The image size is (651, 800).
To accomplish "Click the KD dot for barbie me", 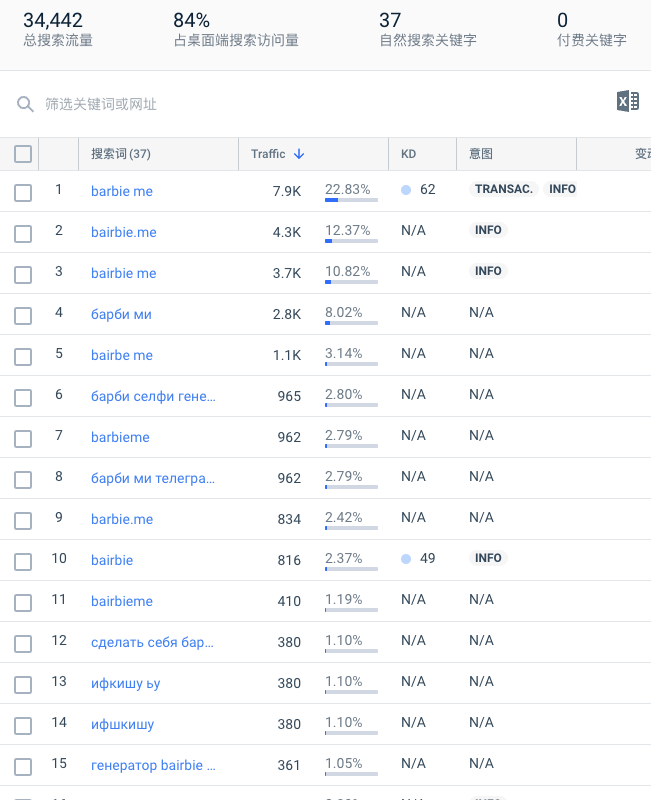I will tap(406, 190).
